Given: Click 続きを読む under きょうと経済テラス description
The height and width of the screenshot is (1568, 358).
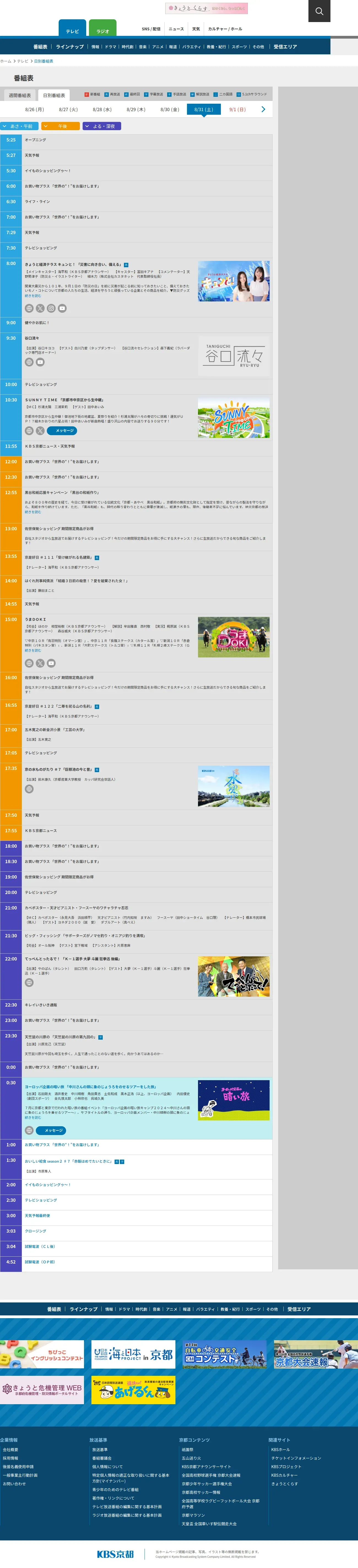Looking at the screenshot, I should coord(33,296).
